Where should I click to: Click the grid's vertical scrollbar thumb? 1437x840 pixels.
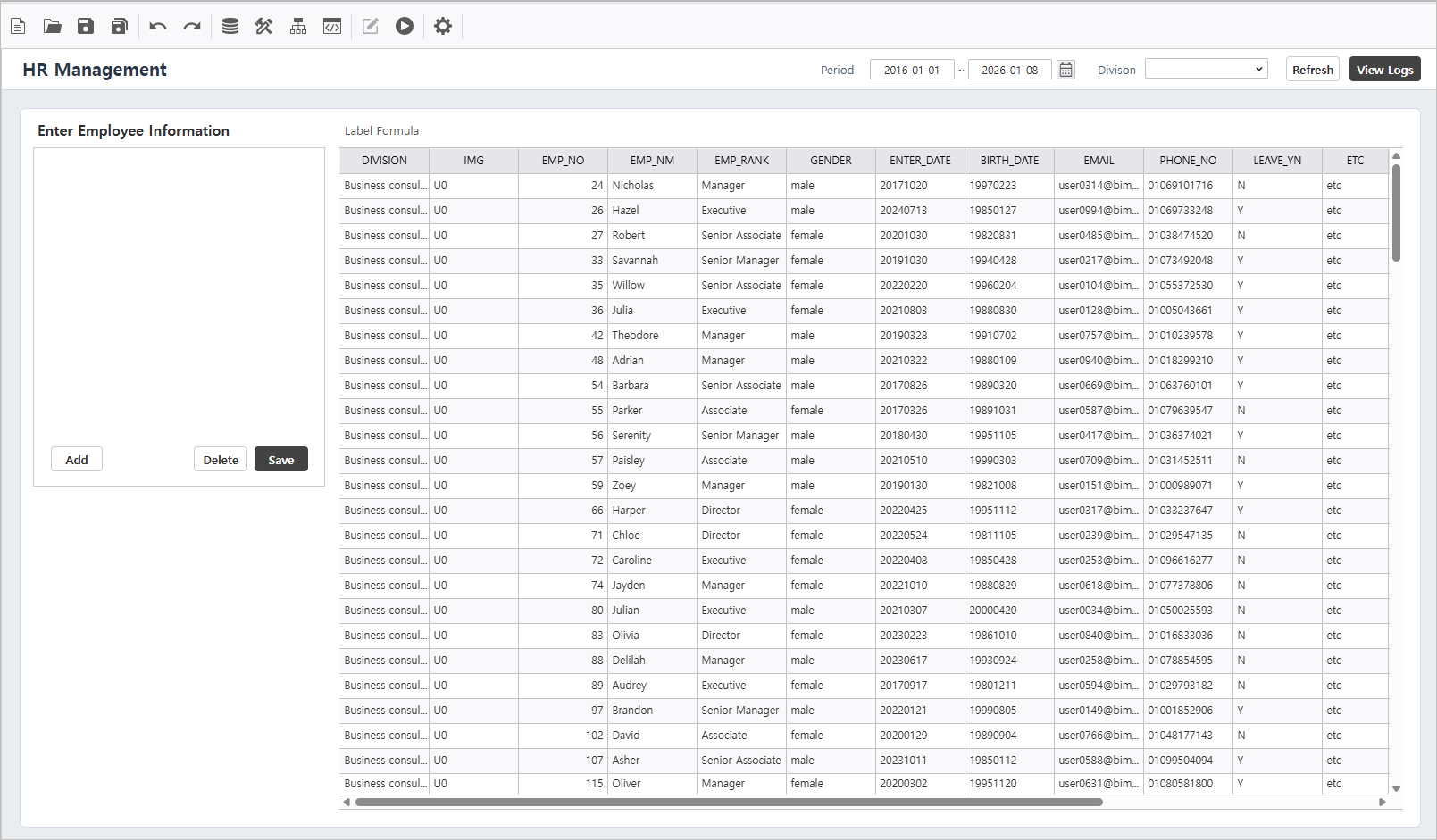1396,212
